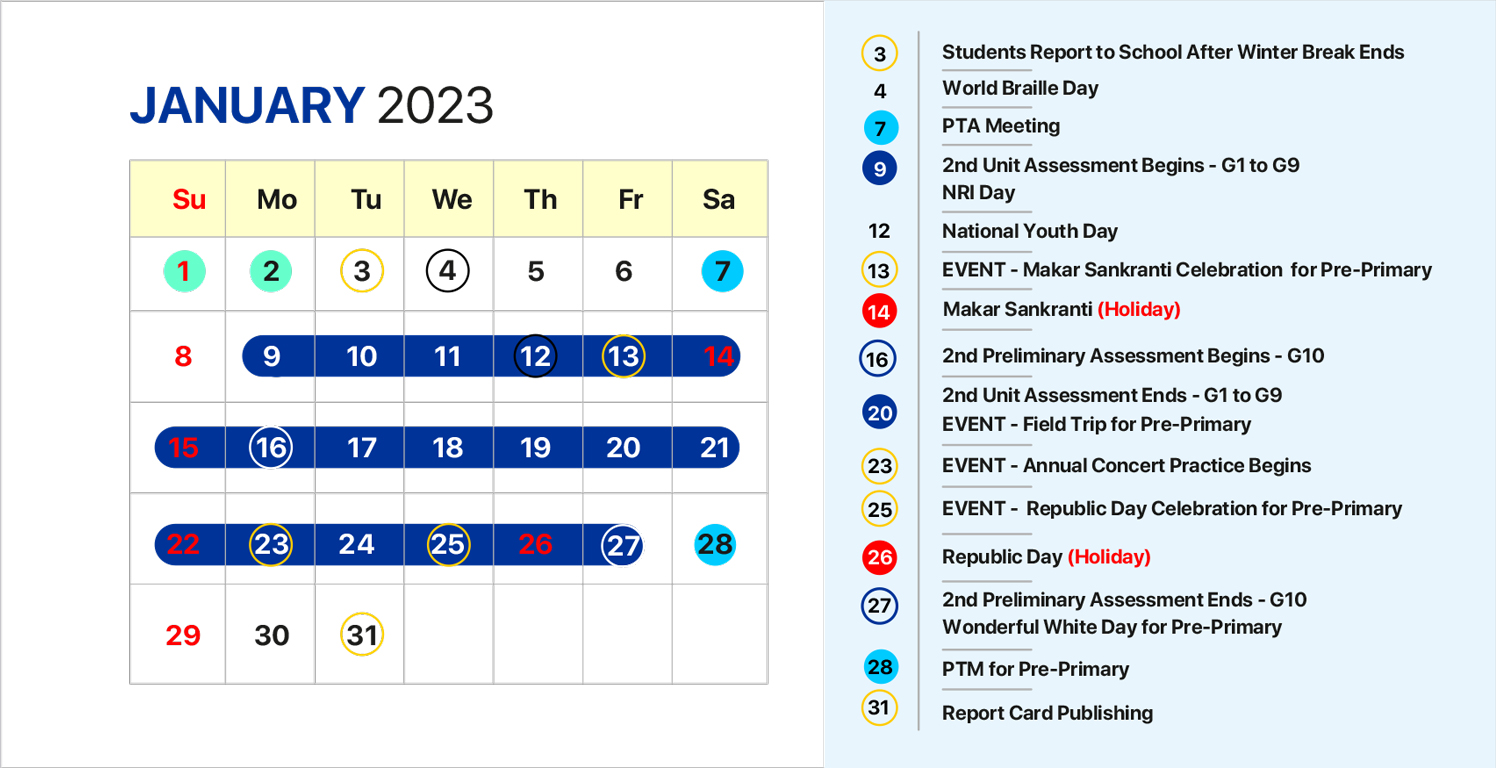Click the Sa column header
The image size is (1496, 768).
coord(718,200)
